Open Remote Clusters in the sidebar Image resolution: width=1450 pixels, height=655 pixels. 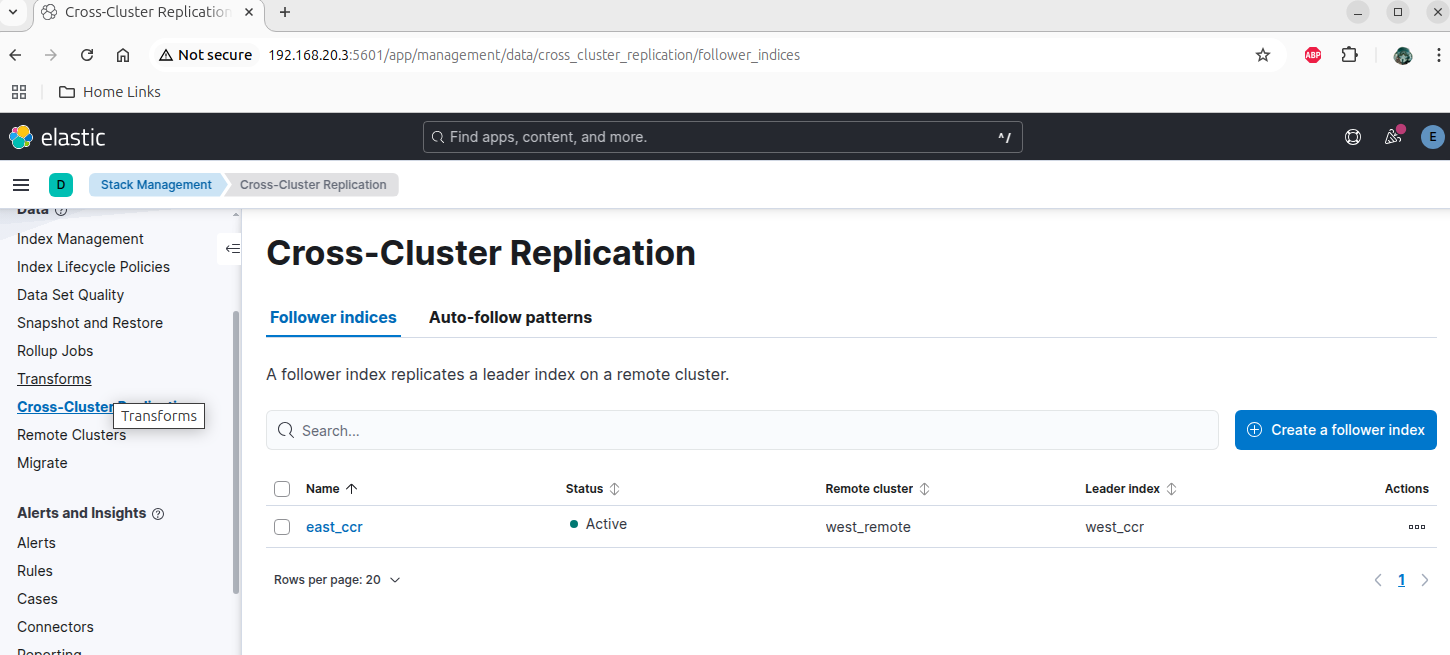(x=71, y=435)
